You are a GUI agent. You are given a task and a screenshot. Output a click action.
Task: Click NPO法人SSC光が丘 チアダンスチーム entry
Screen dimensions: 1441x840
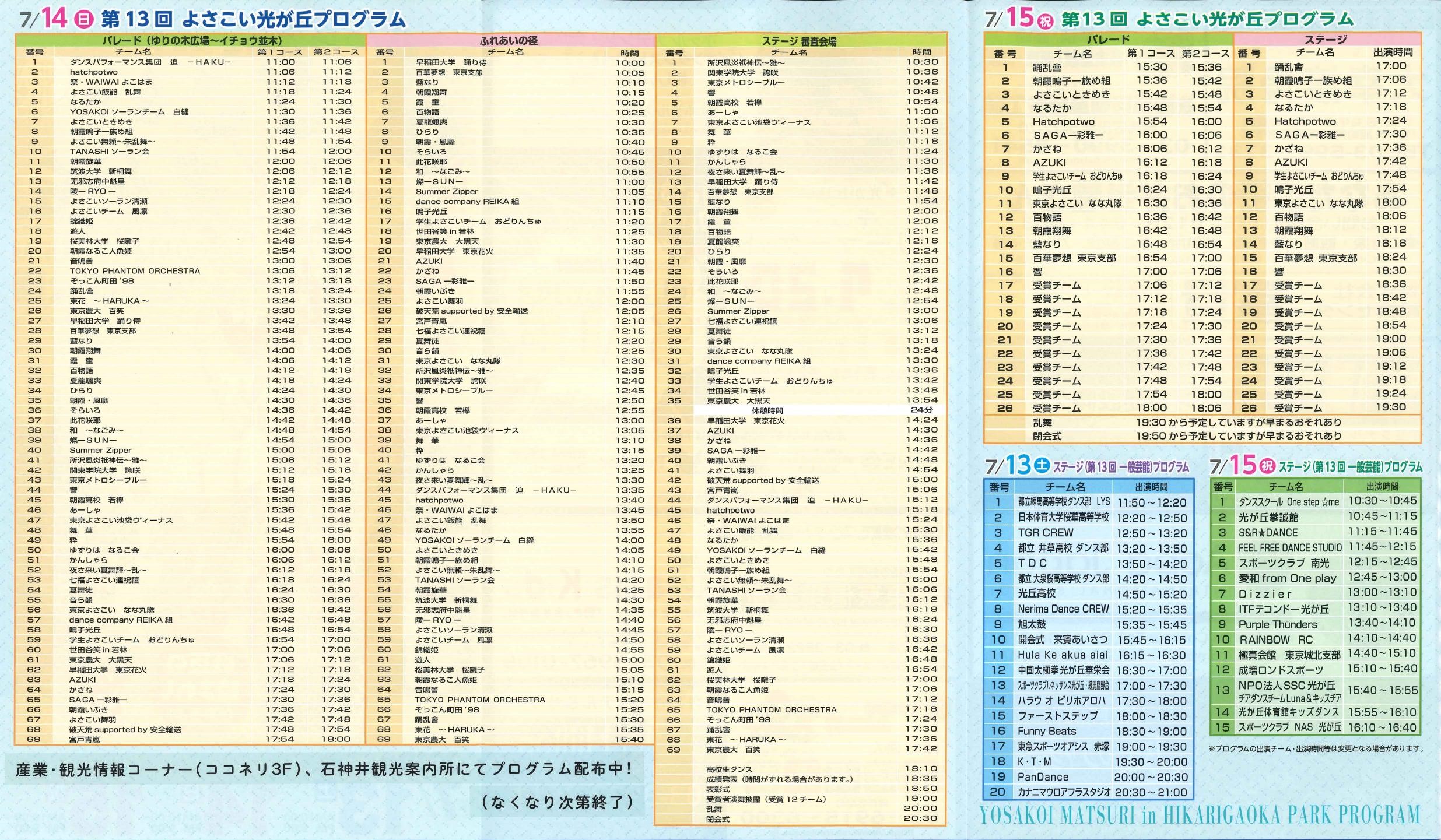(x=1289, y=691)
